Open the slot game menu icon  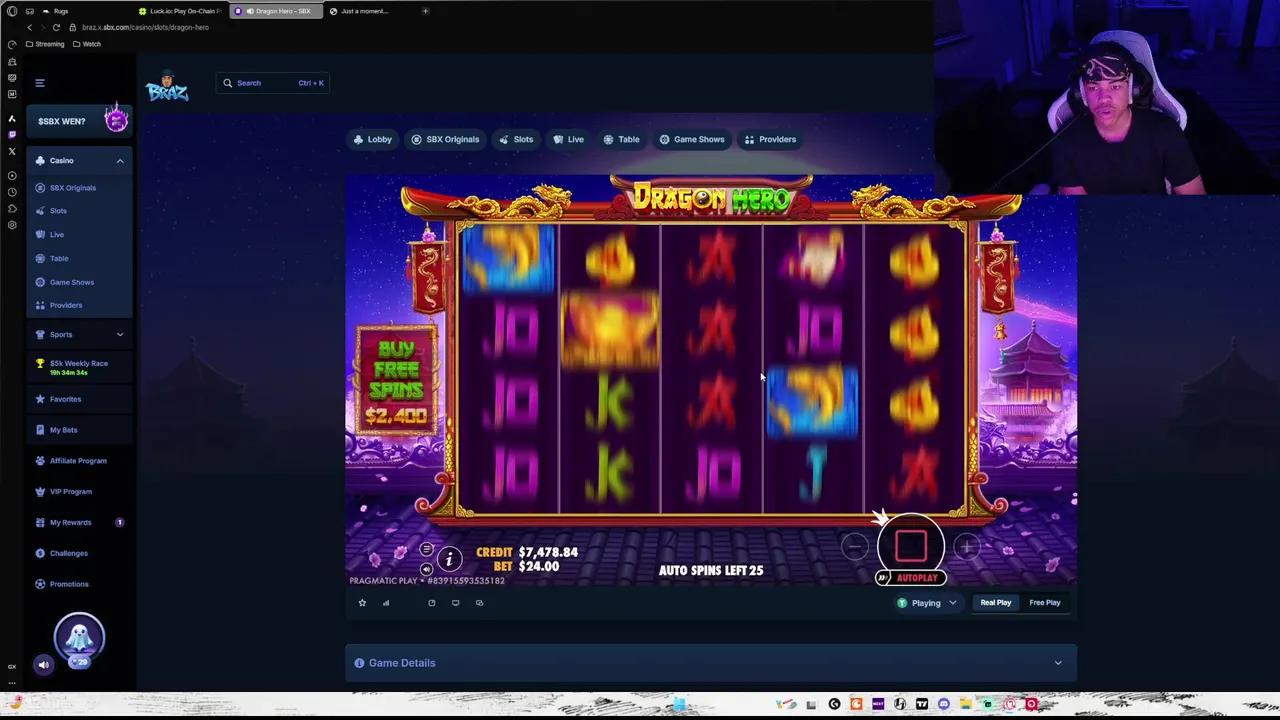coord(427,549)
